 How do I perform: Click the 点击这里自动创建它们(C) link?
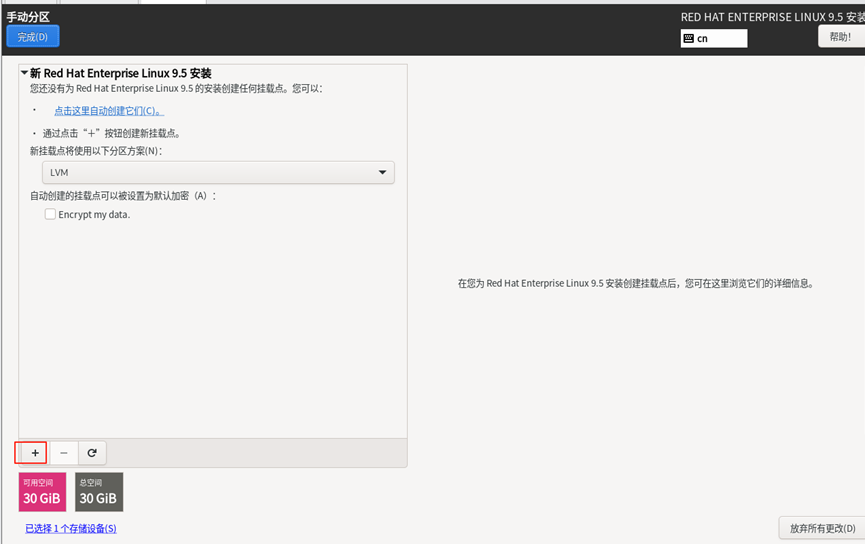coord(109,111)
